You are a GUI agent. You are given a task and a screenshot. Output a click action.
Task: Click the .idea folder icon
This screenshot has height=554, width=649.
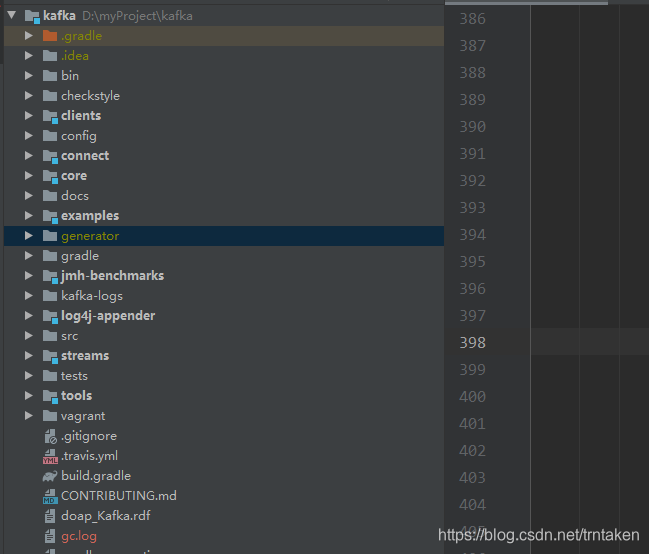coord(50,55)
